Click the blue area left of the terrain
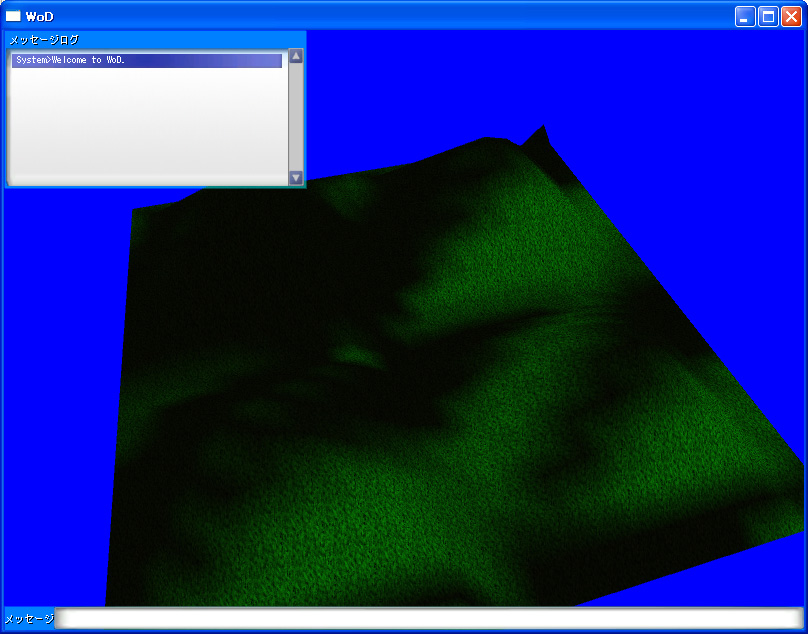The width and height of the screenshot is (808, 634). coord(60,400)
